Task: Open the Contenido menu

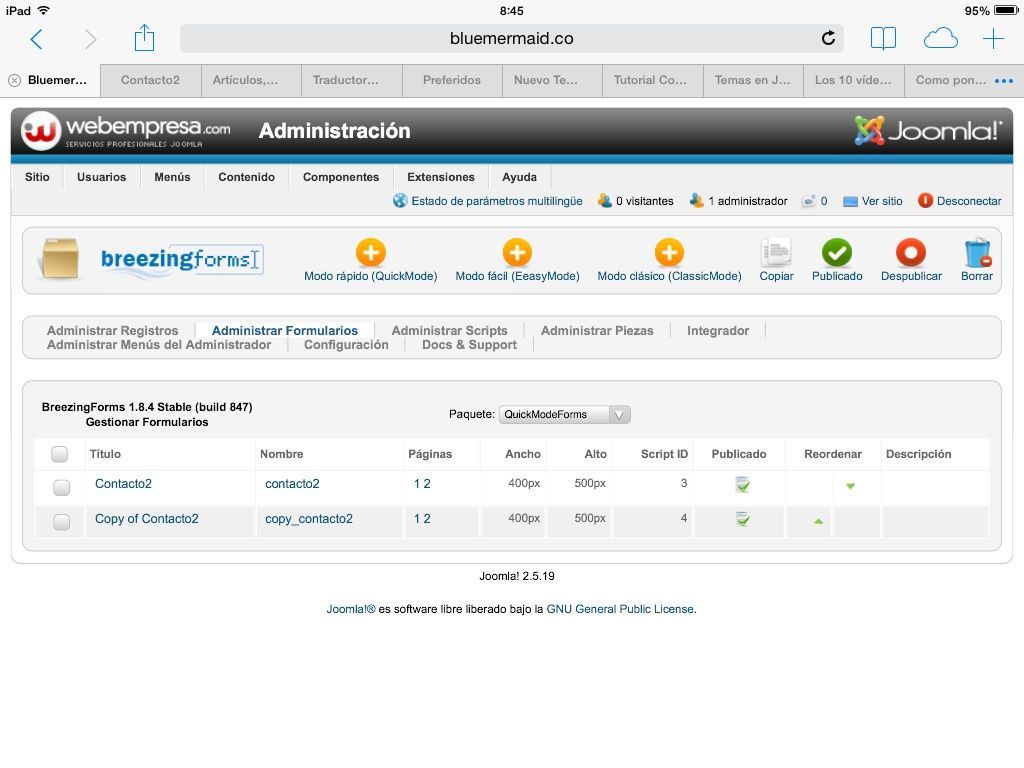Action: 246,177
